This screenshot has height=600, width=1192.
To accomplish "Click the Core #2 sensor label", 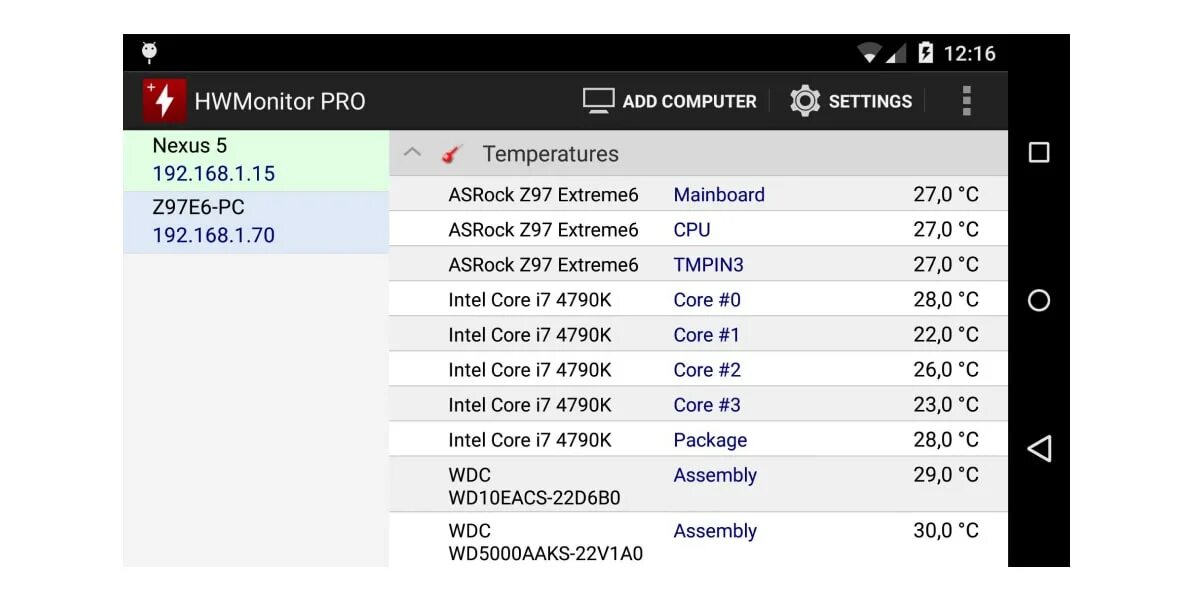I will pos(707,370).
